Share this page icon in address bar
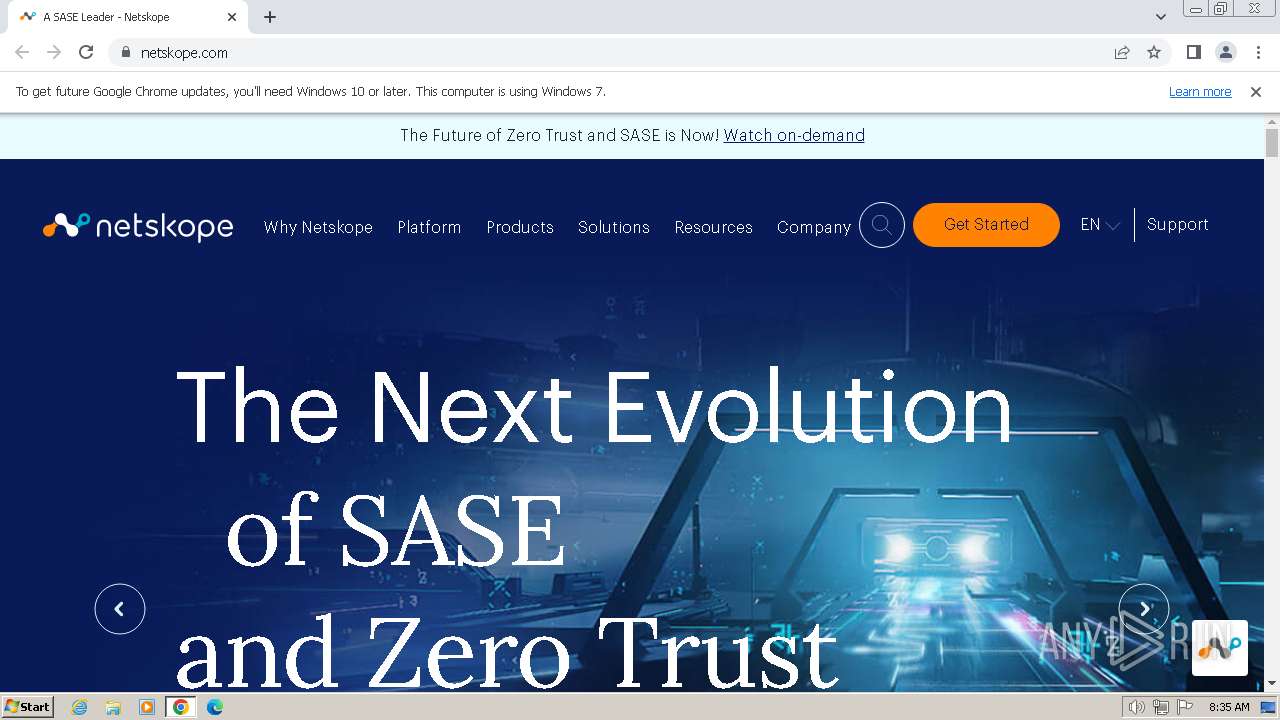The width and height of the screenshot is (1280, 720). click(1122, 52)
